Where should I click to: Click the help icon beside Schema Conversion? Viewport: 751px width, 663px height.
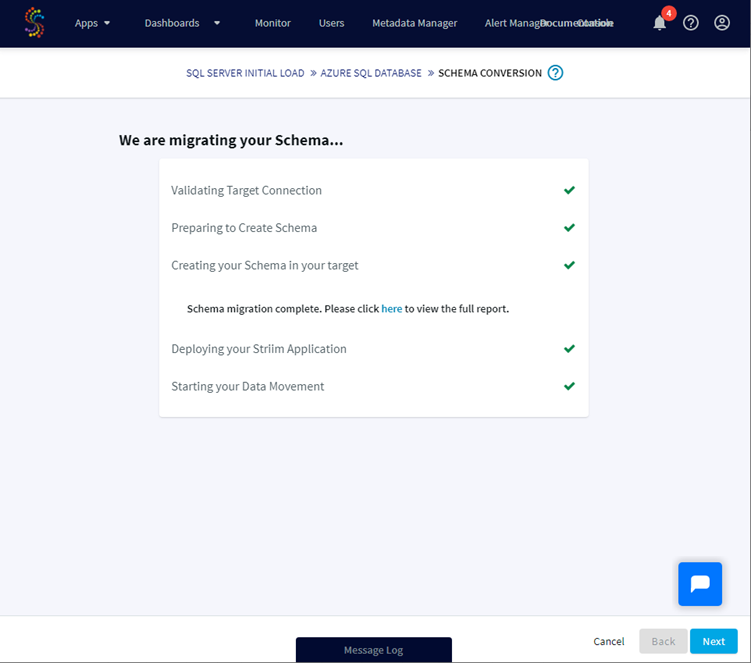[555, 73]
